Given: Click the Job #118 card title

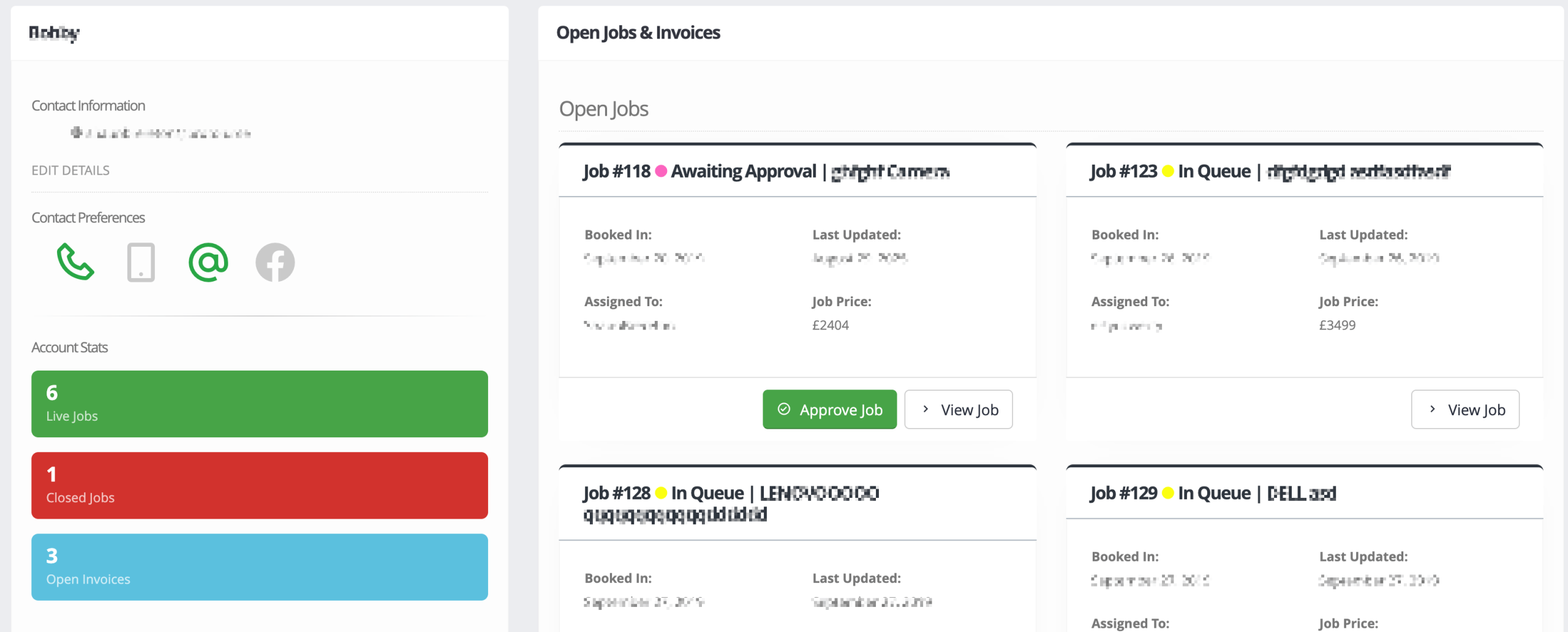Looking at the screenshot, I should click(766, 171).
